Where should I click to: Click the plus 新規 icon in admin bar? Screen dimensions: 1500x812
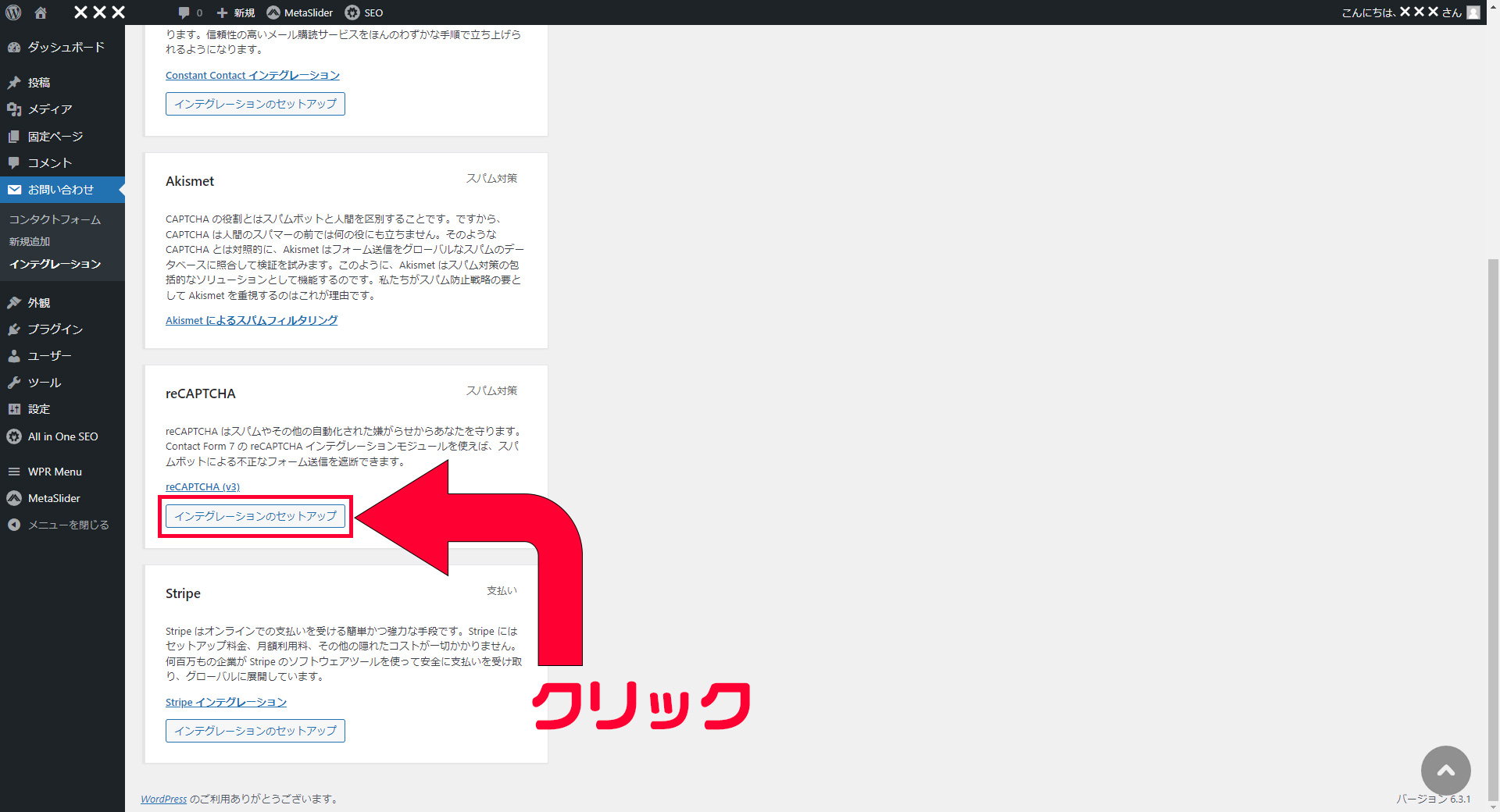tap(223, 12)
